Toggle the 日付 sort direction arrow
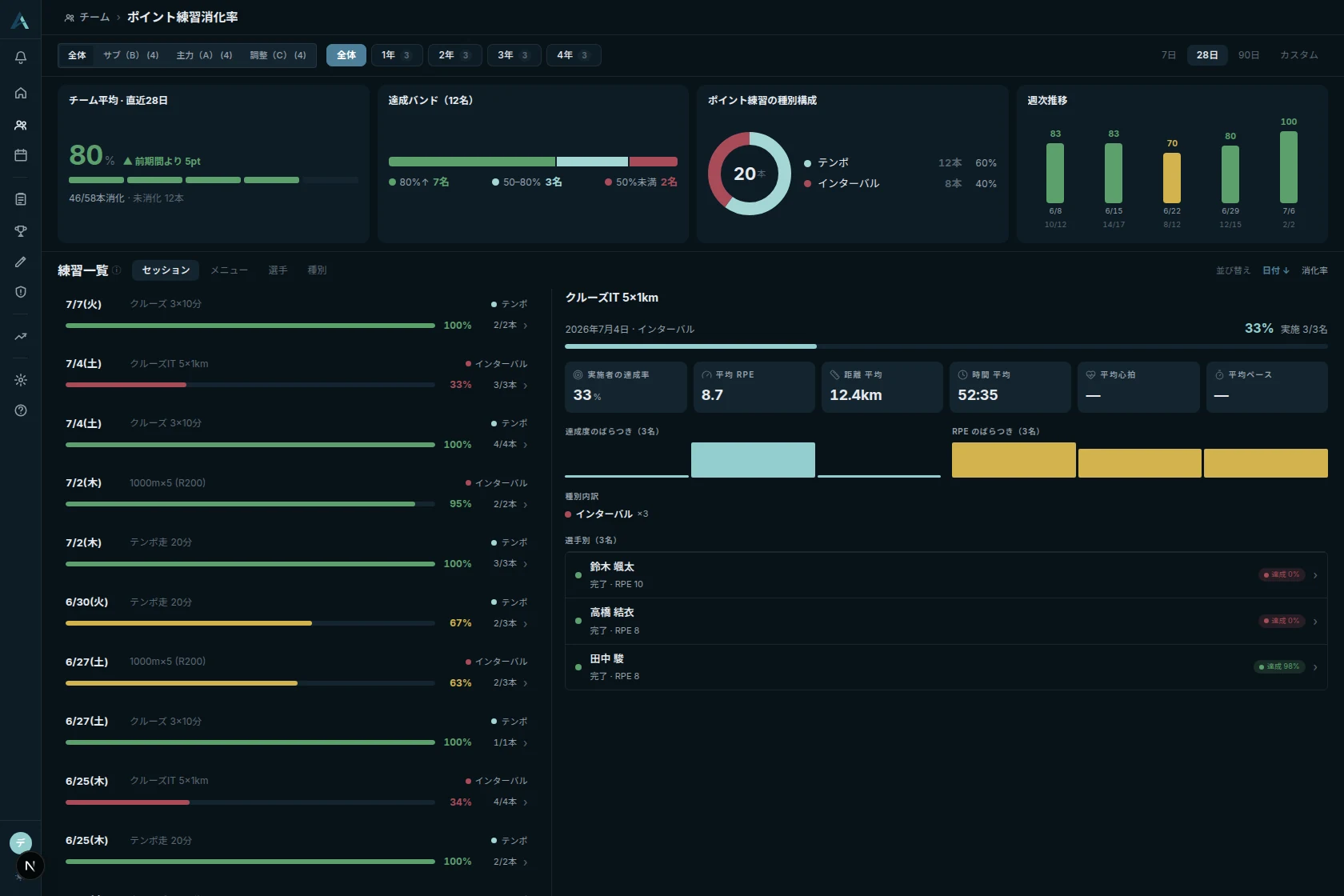Screen dimensions: 1344x896 tap(1286, 270)
